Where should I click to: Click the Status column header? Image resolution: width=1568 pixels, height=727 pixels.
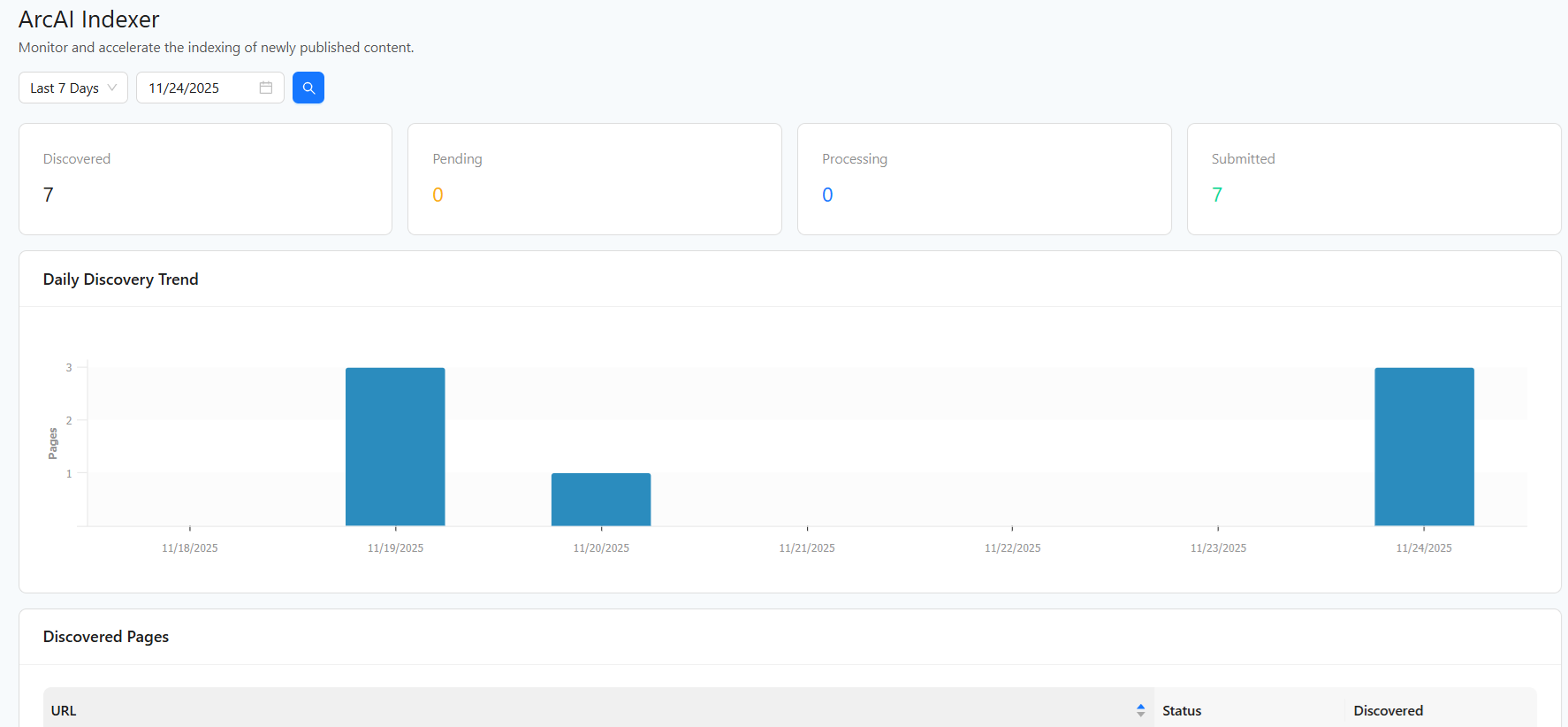coord(1182,710)
